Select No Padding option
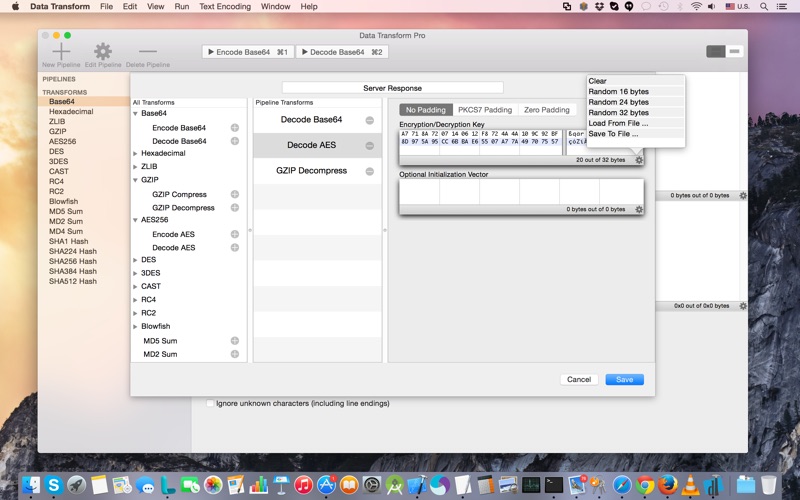The image size is (800, 500). click(x=426, y=110)
